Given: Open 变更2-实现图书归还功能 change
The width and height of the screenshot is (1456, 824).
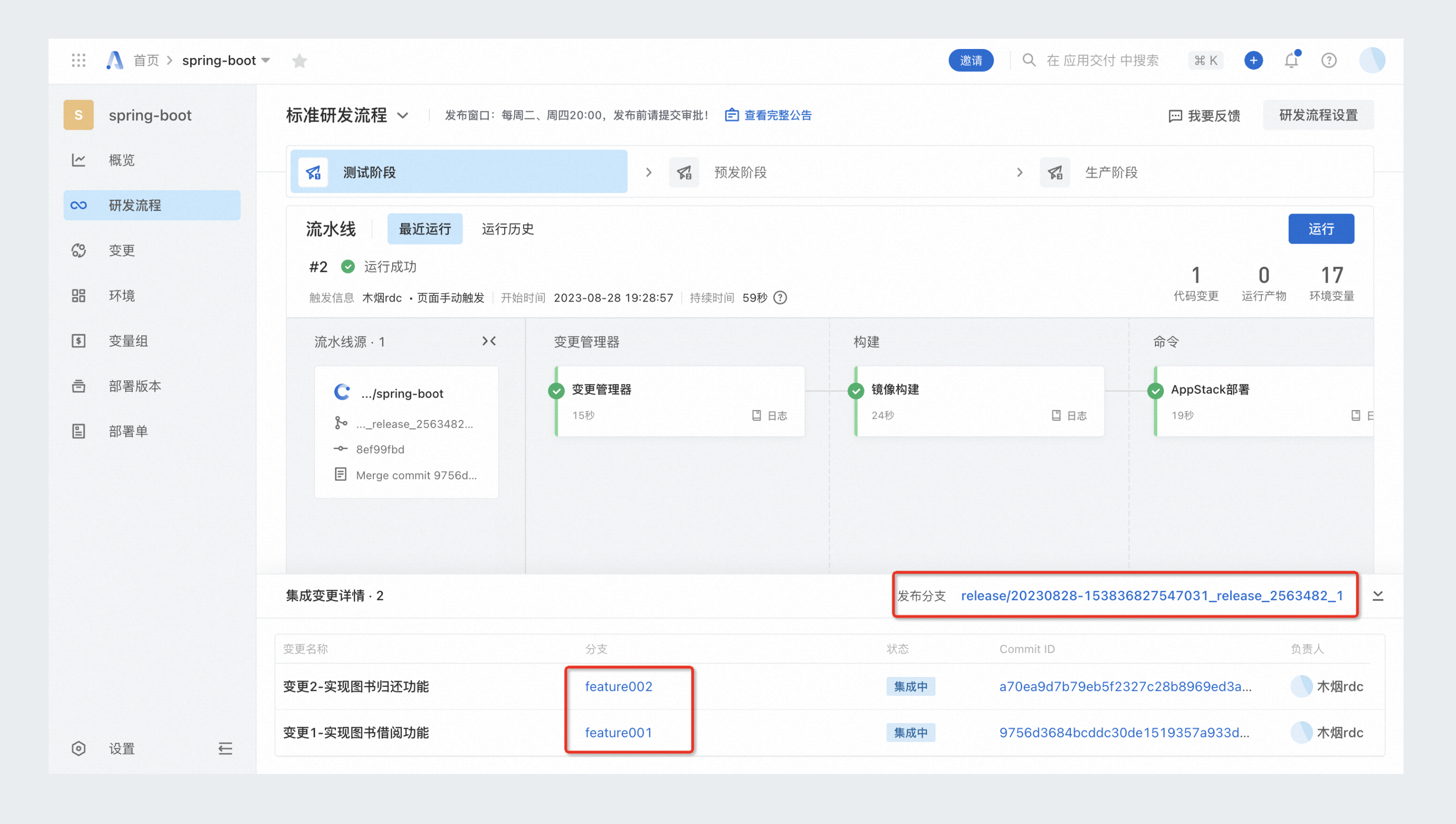Looking at the screenshot, I should point(356,686).
